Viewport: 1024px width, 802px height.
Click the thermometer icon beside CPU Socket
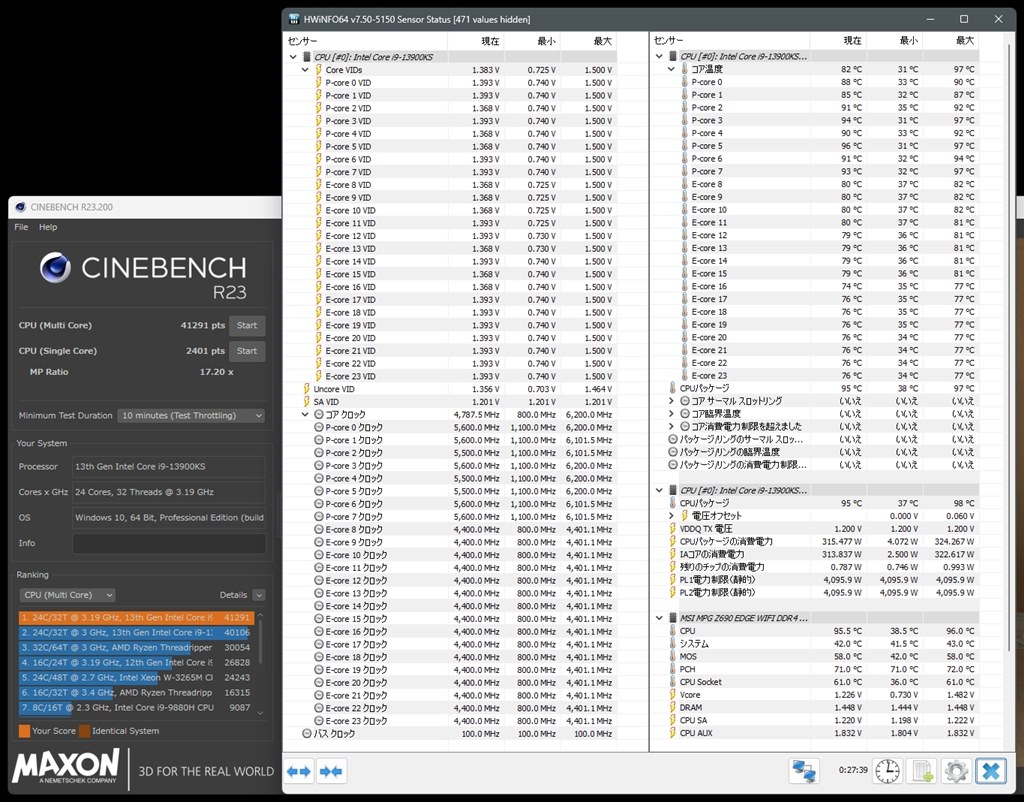[x=673, y=682]
